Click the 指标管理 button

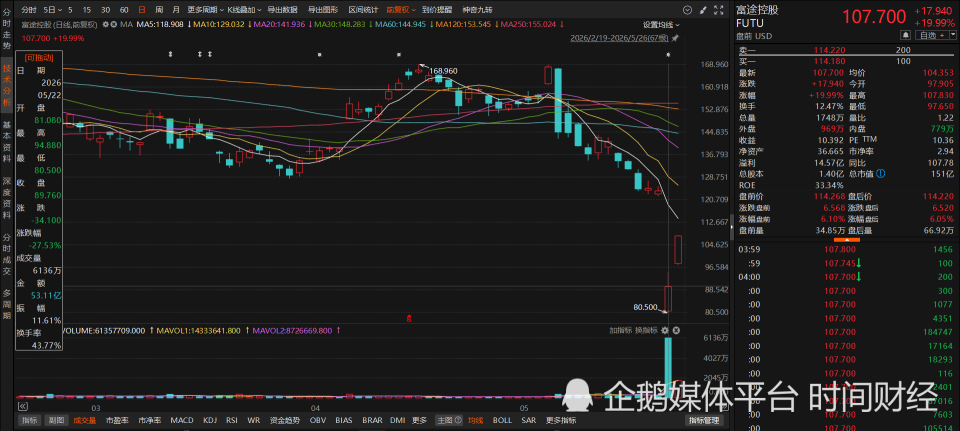click(704, 421)
